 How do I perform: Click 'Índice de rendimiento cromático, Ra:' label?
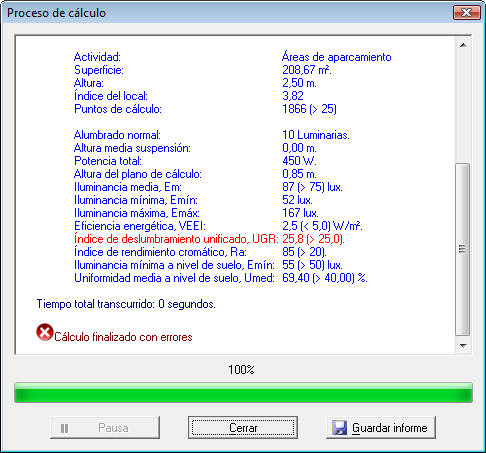click(160, 252)
